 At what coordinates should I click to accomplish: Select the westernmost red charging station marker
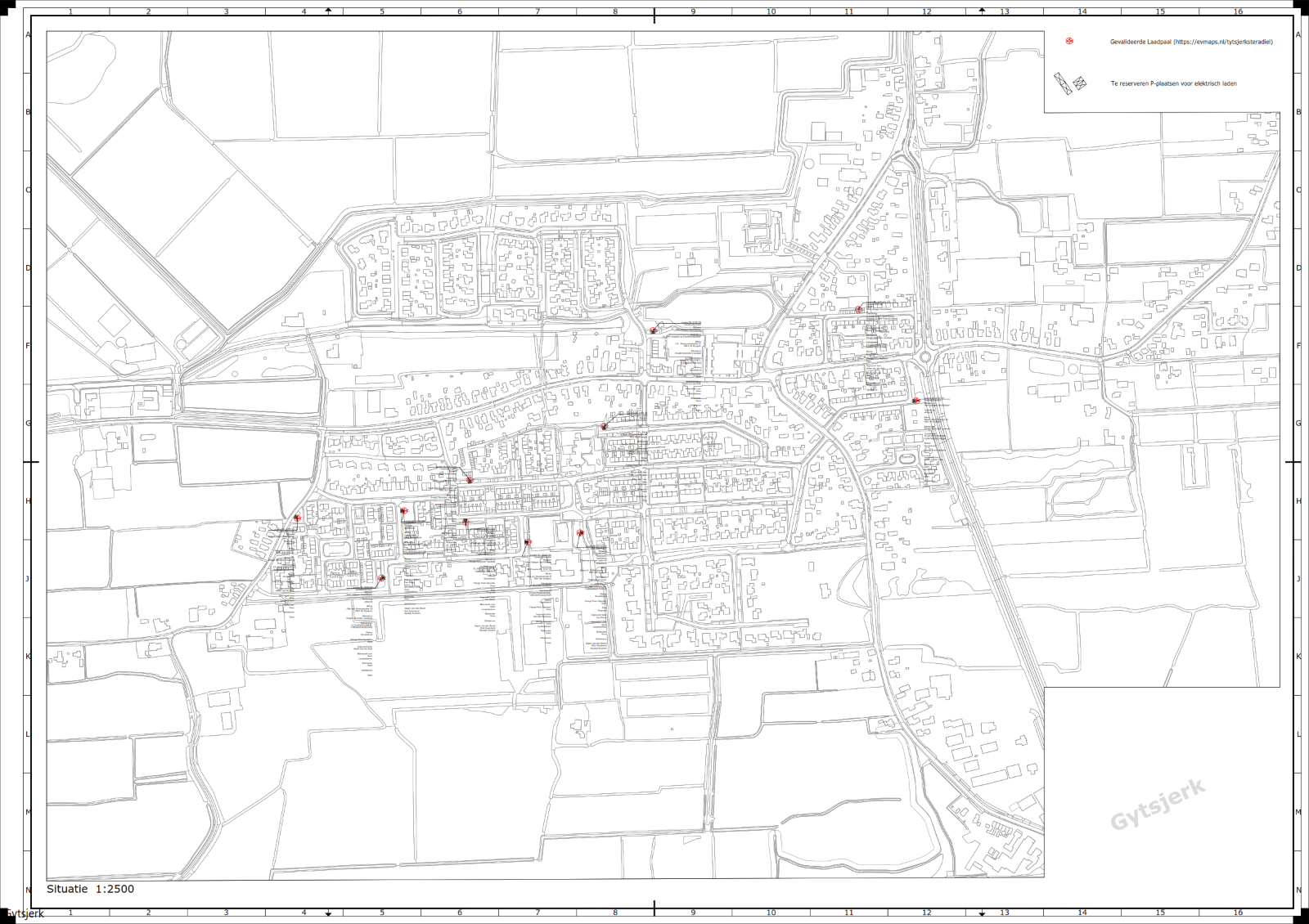[x=297, y=518]
